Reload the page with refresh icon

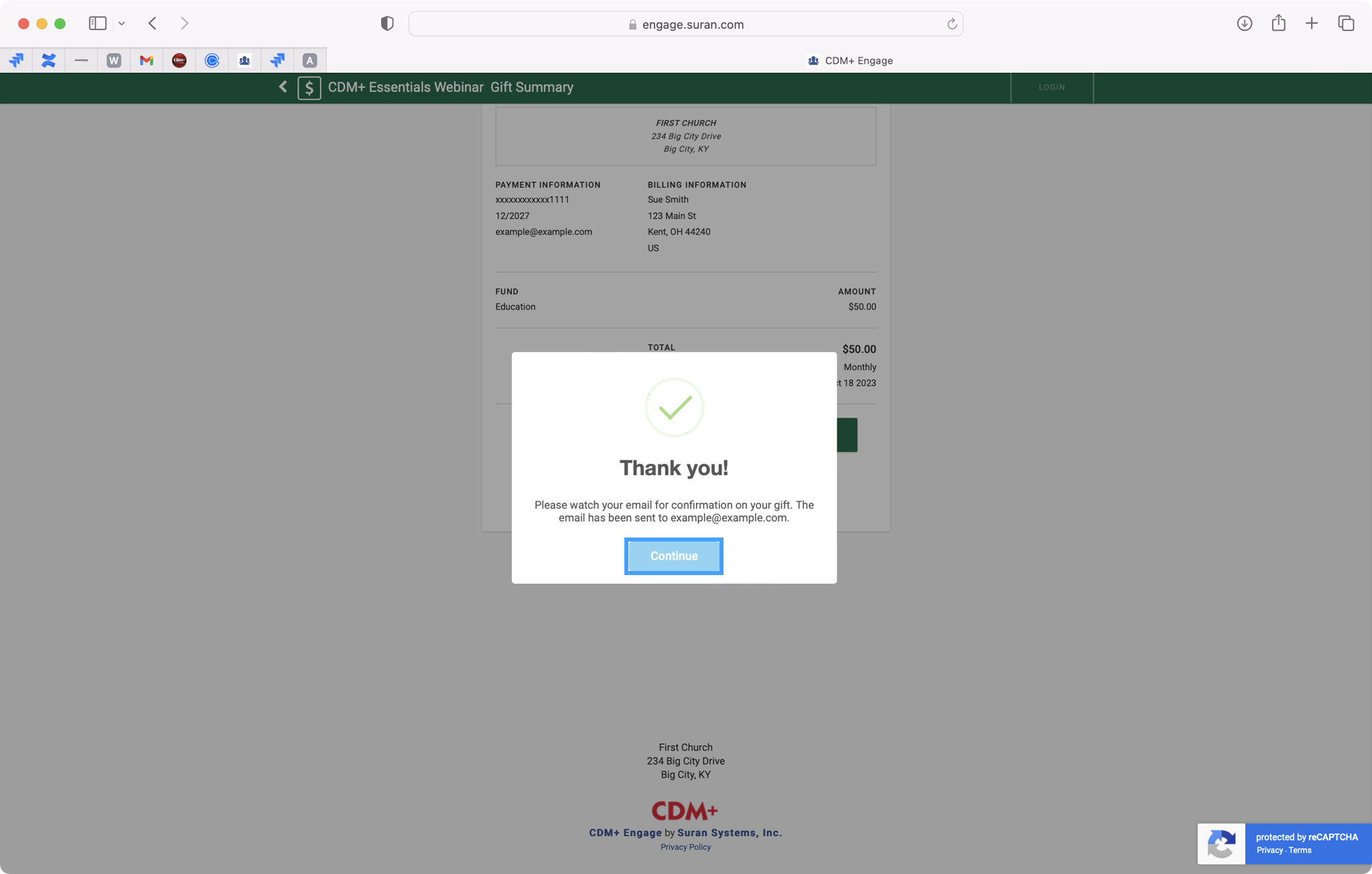pyautogui.click(x=951, y=24)
